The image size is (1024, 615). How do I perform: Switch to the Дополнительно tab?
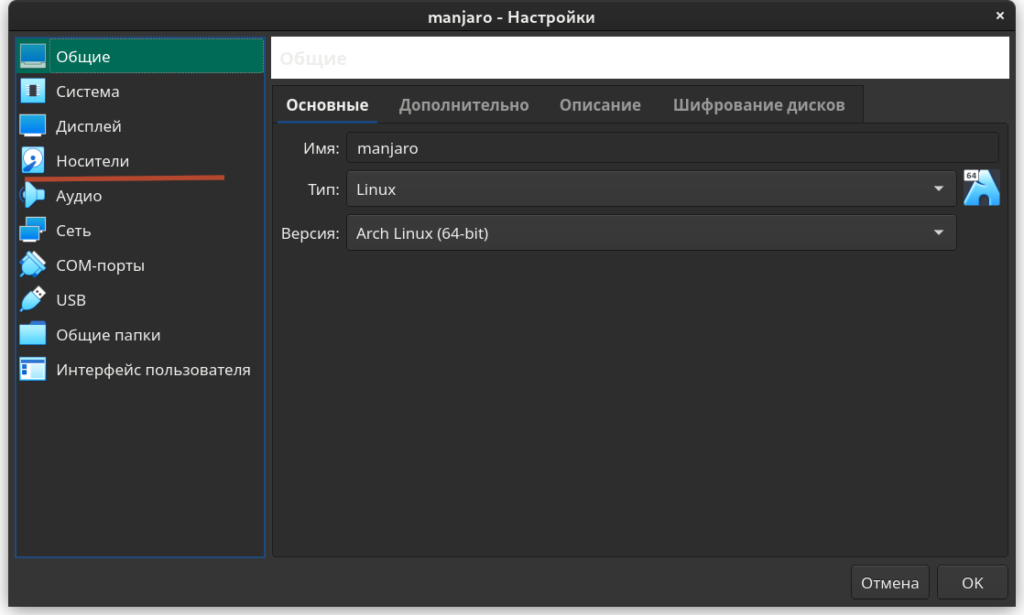click(x=464, y=104)
